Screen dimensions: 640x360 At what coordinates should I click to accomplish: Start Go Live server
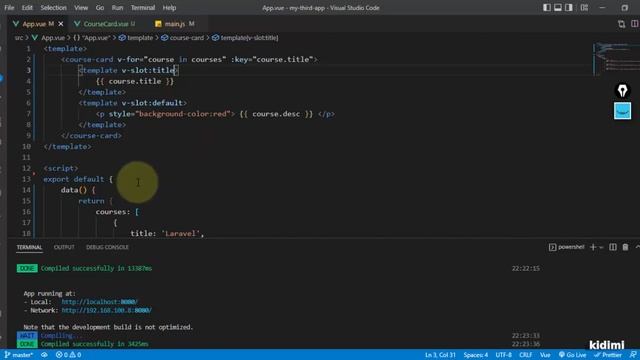pos(572,355)
